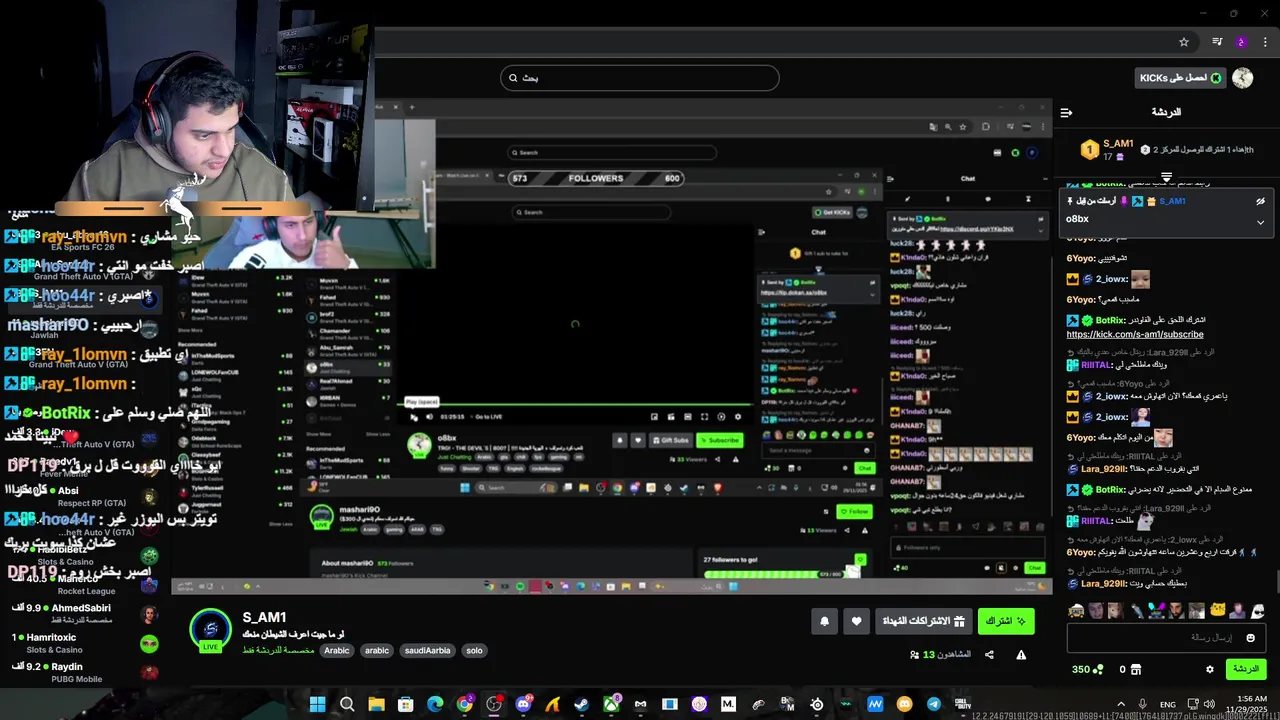Click Follow in inner mashari90 stream
1280x720 pixels.
point(854,511)
